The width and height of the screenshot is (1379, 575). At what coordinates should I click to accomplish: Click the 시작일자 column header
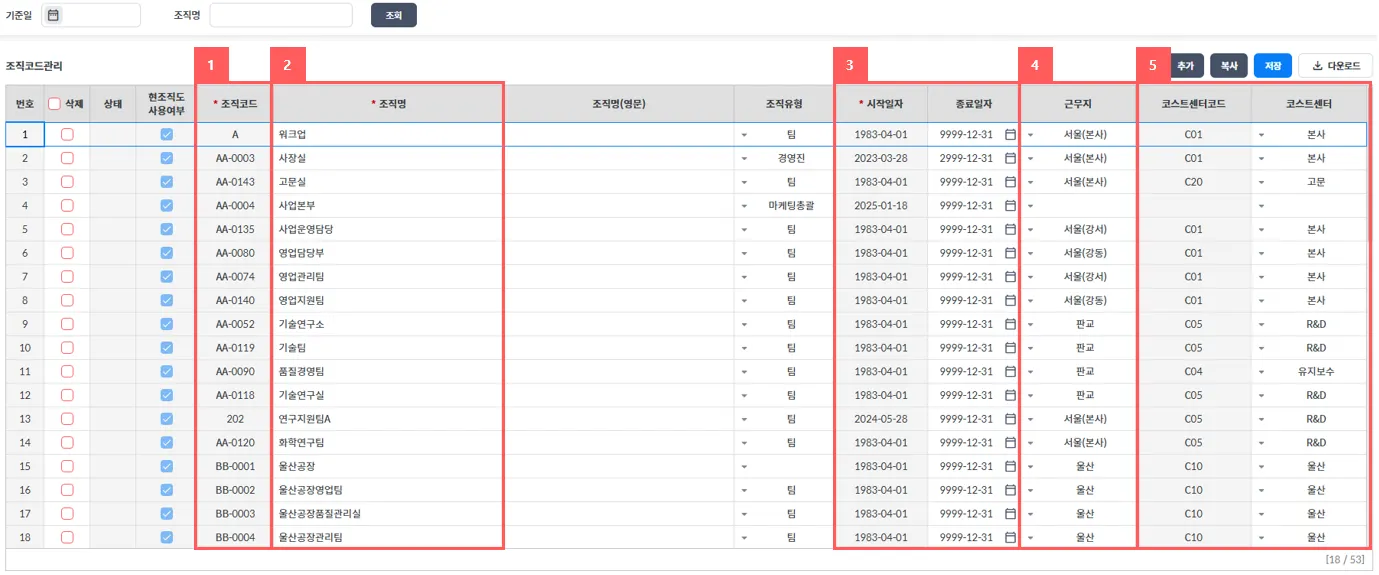pos(881,103)
